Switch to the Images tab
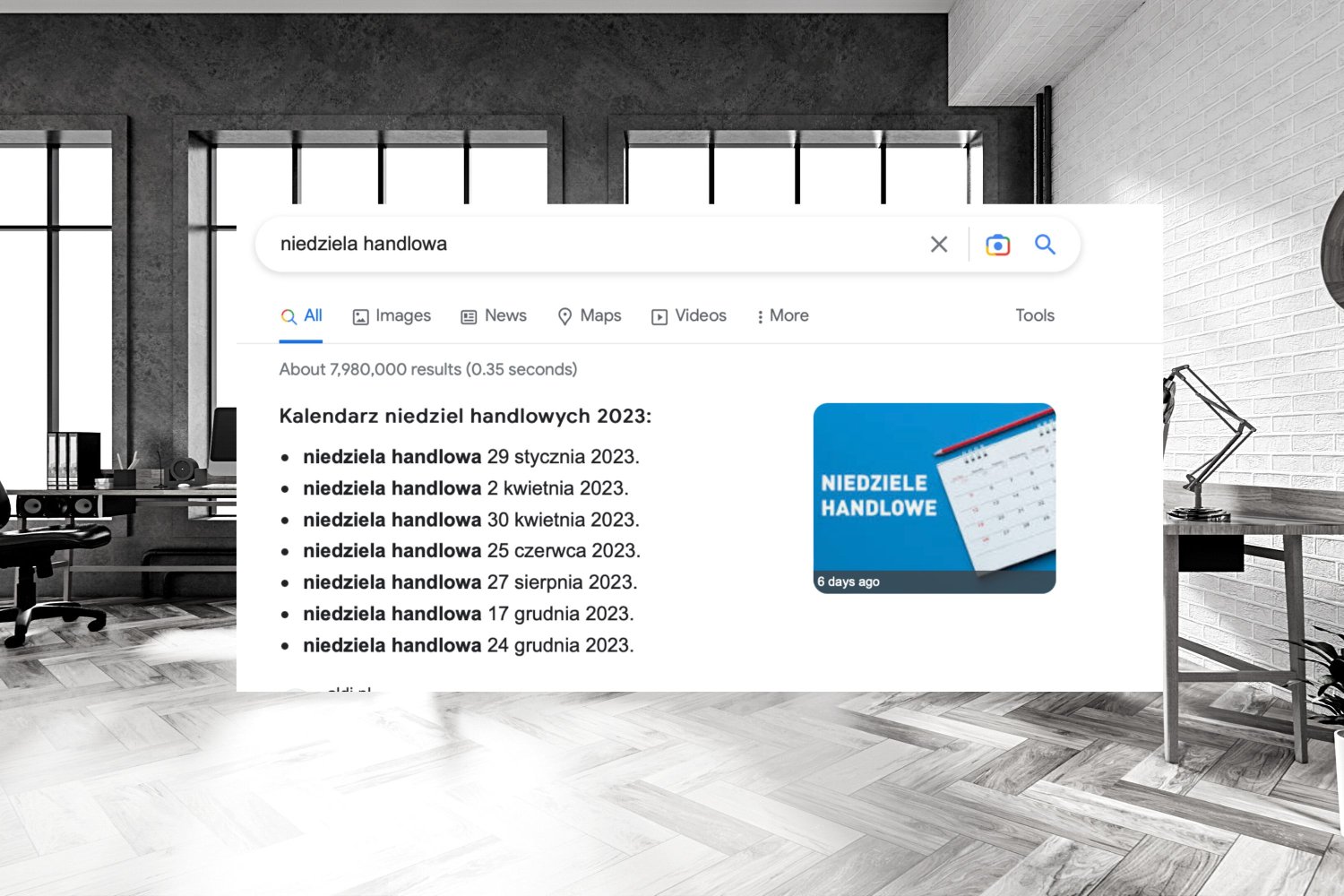The image size is (1344, 896). [x=392, y=316]
